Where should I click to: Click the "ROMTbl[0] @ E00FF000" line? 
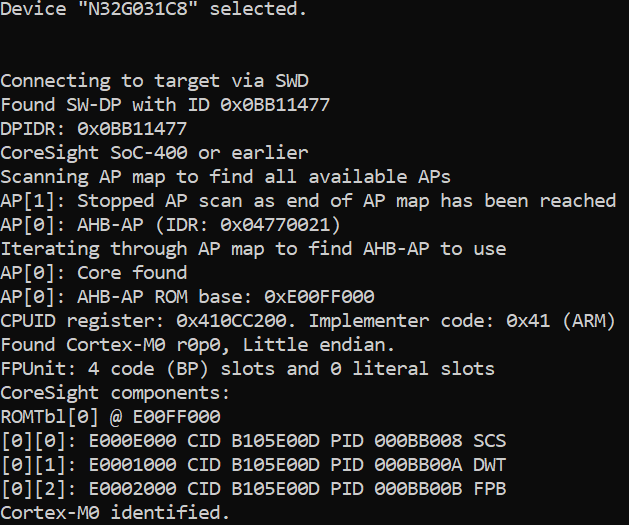(110, 417)
